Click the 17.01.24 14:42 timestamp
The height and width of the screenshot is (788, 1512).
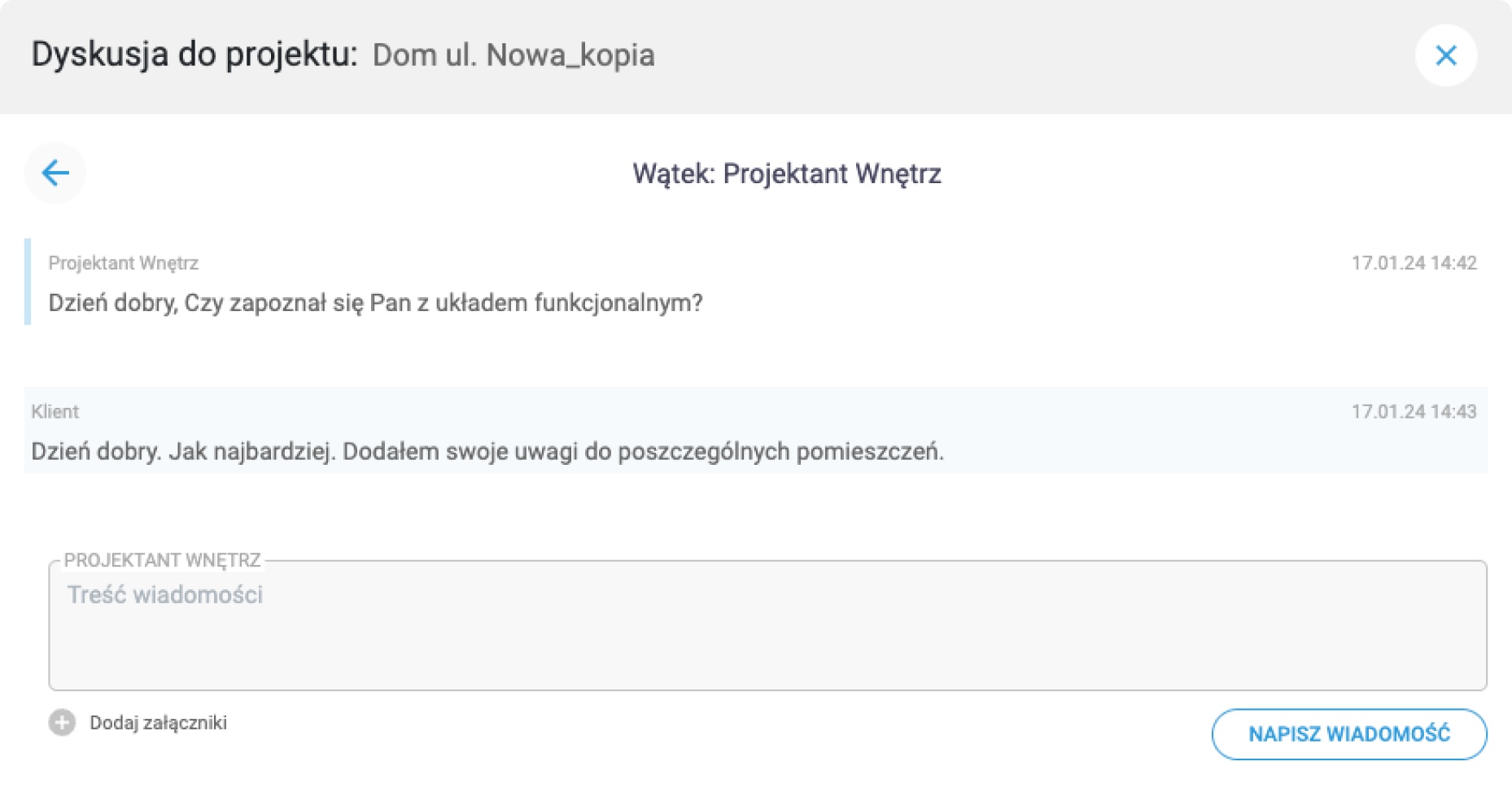pos(1414,263)
